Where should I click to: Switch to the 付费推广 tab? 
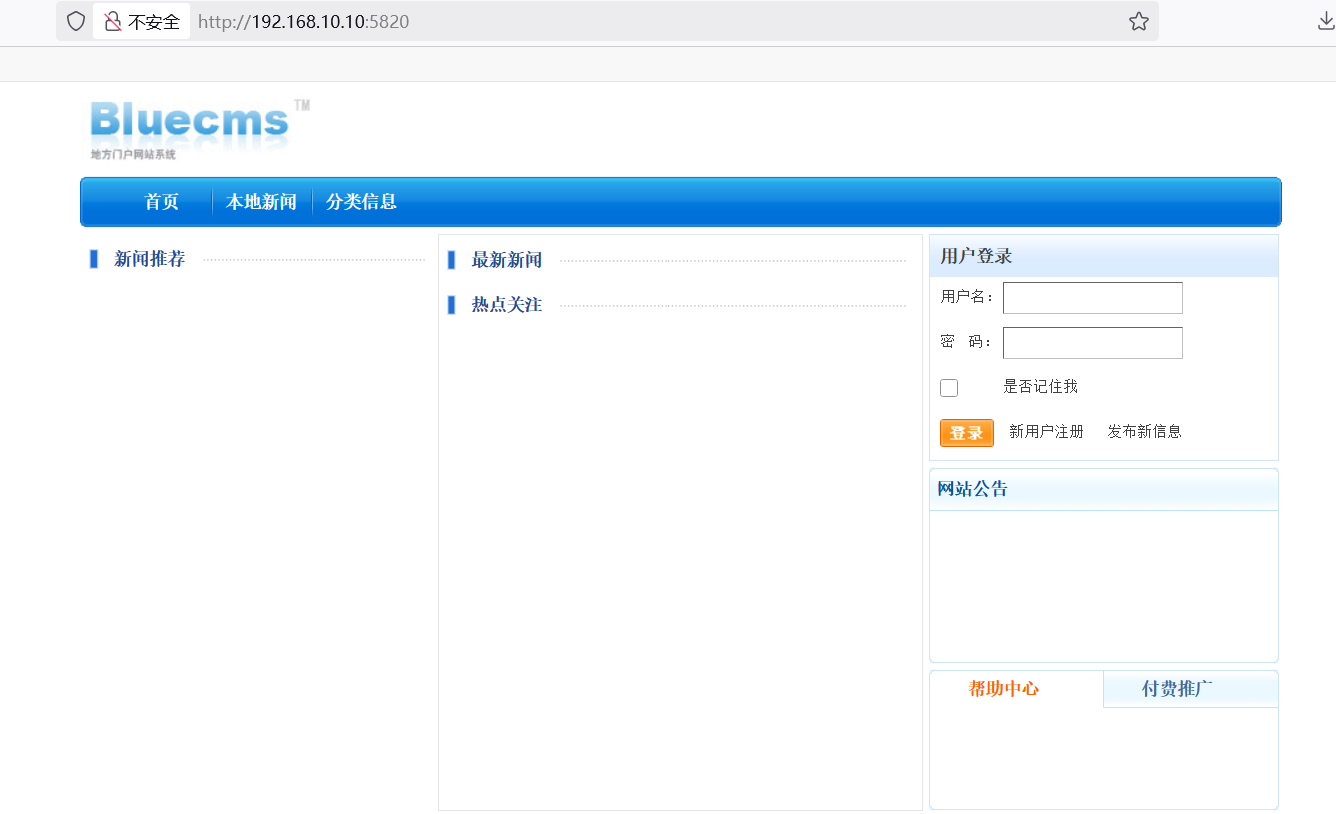tap(1177, 689)
